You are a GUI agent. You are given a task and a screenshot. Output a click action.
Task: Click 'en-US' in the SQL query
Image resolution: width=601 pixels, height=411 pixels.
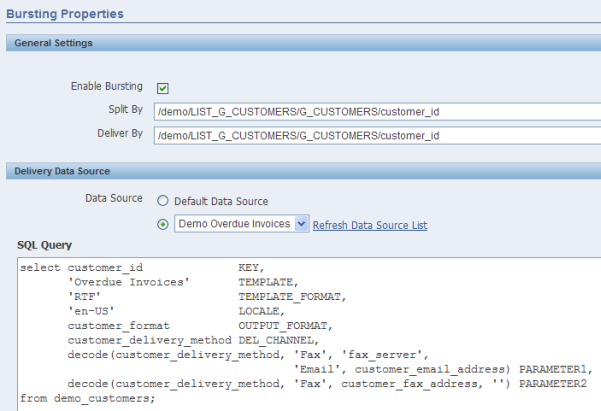pos(91,311)
